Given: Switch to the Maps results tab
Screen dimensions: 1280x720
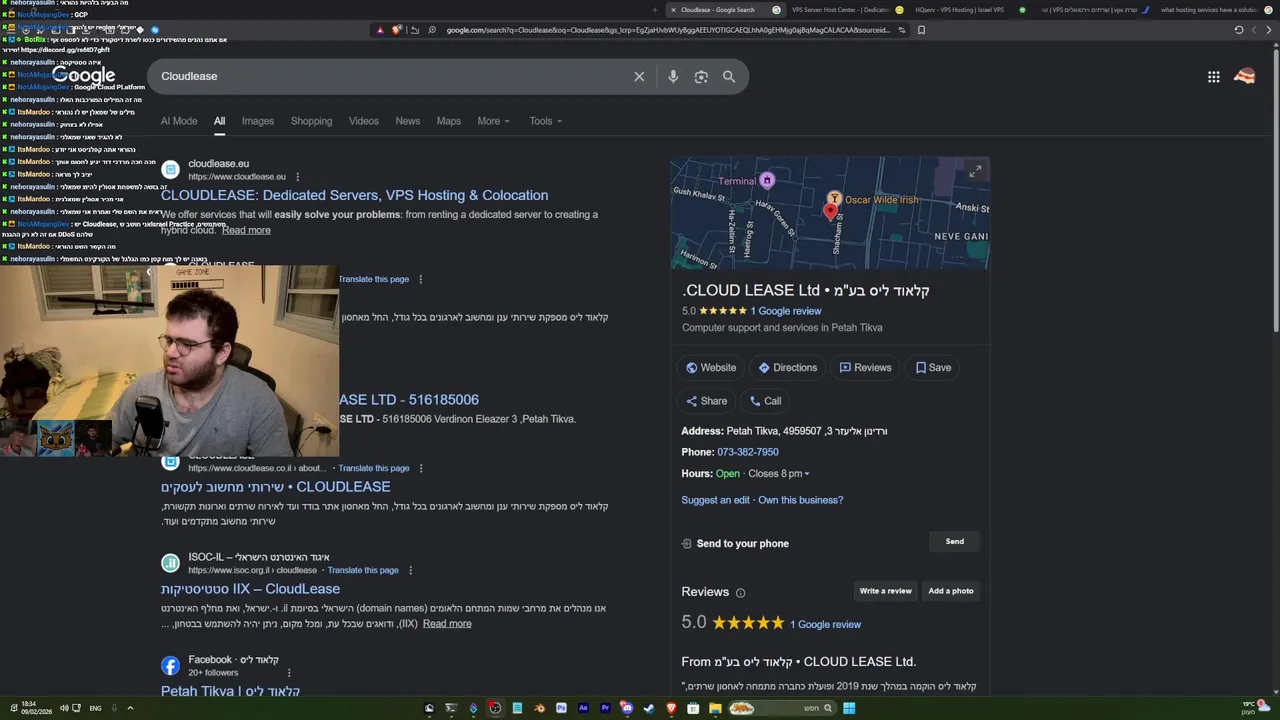Looking at the screenshot, I should pos(449,121).
